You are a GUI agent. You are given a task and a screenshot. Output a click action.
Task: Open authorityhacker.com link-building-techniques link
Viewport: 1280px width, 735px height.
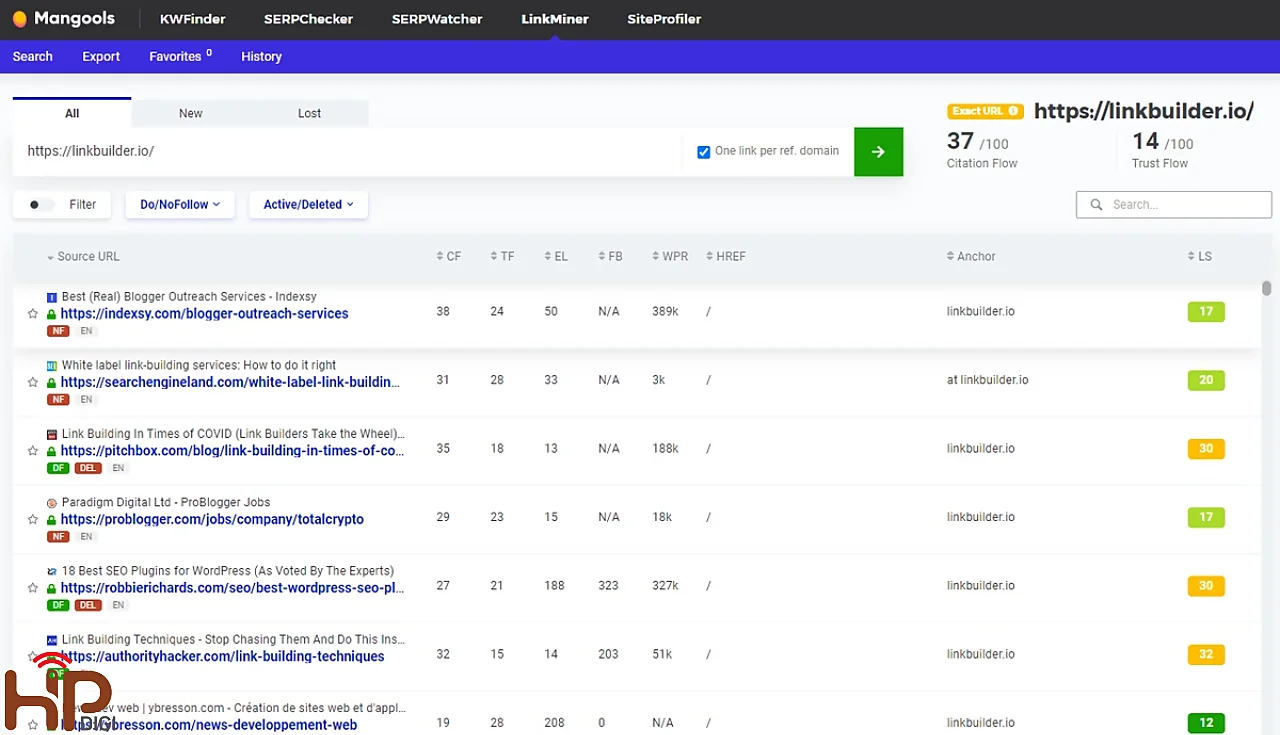pyautogui.click(x=222, y=657)
